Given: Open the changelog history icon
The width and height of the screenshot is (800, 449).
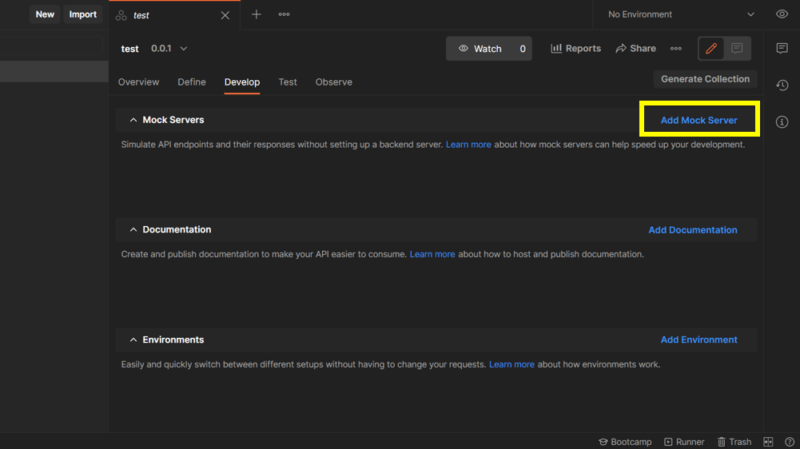Looking at the screenshot, I should (782, 85).
